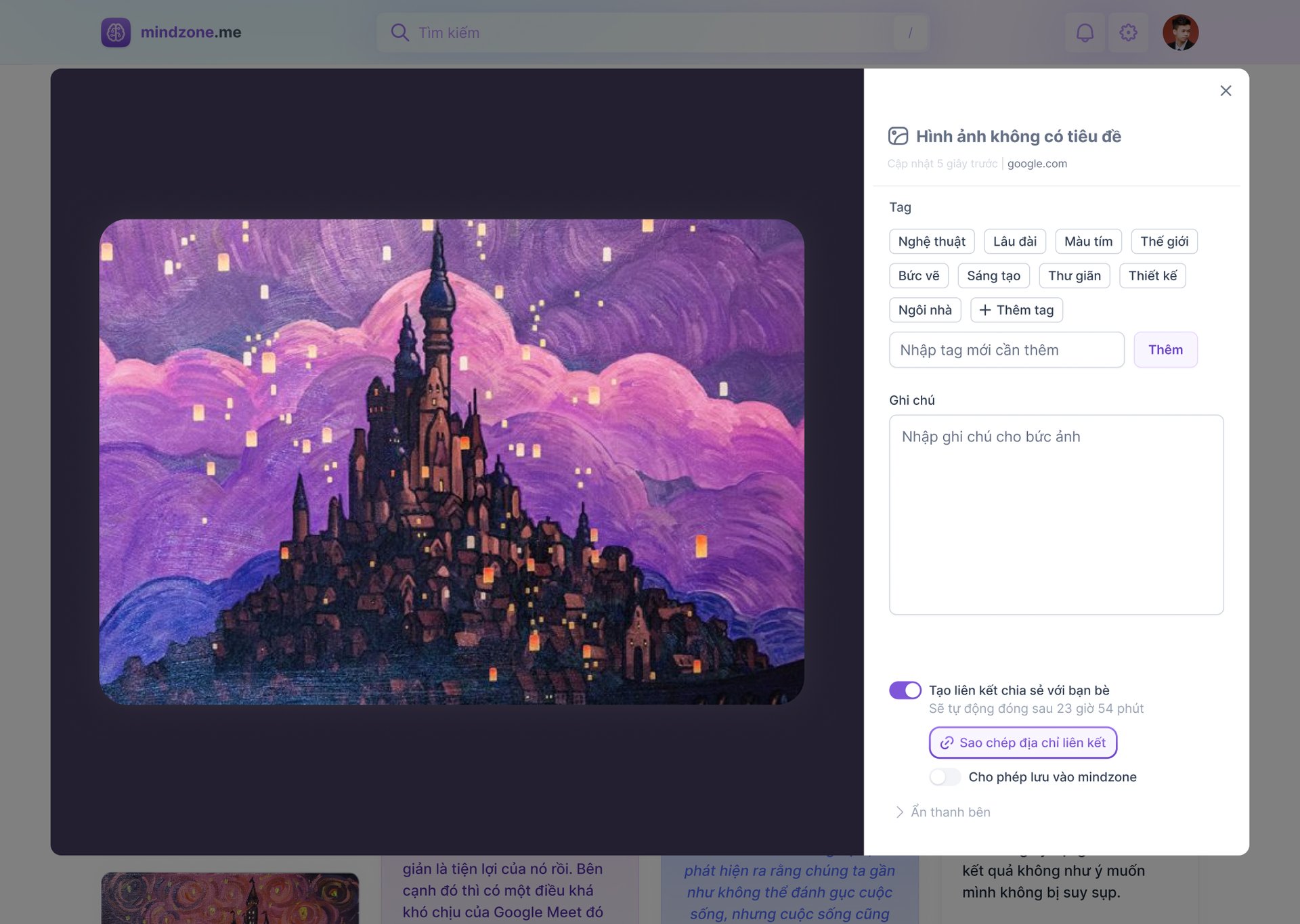This screenshot has height=924, width=1300.
Task: Open the notifications bell icon
Action: (x=1085, y=32)
